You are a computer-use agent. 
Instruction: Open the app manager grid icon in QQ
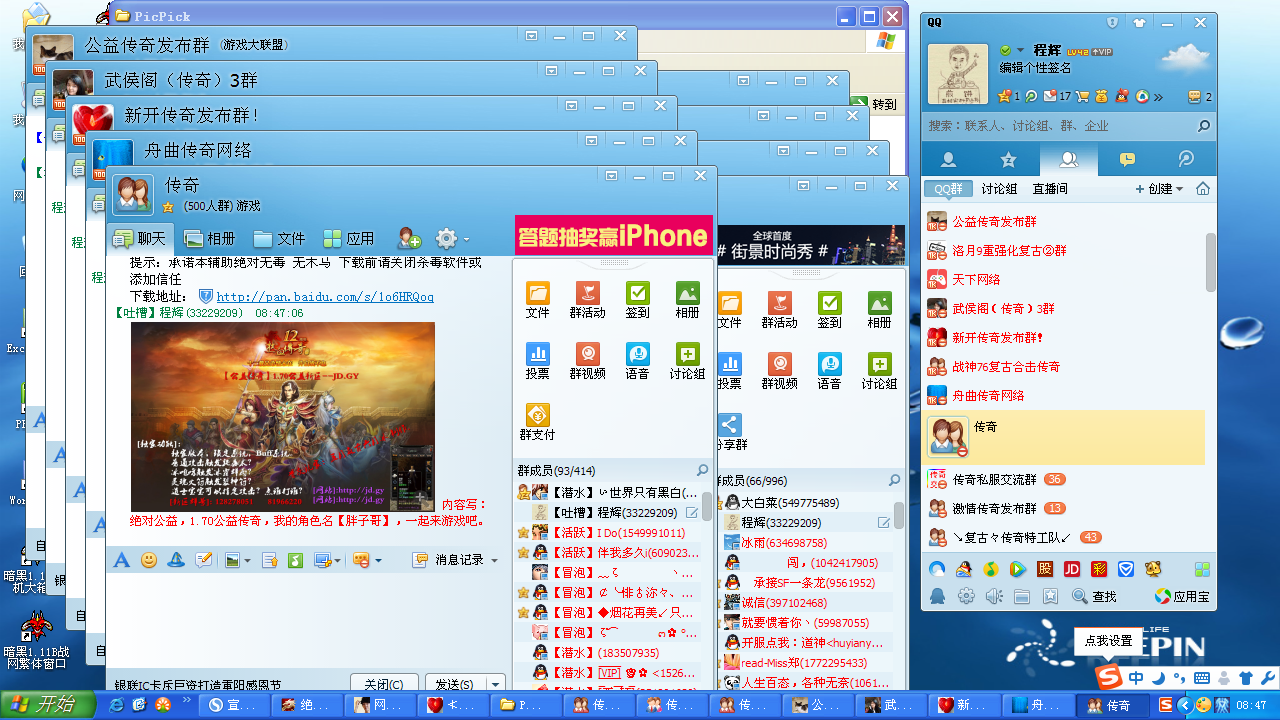tap(1201, 569)
